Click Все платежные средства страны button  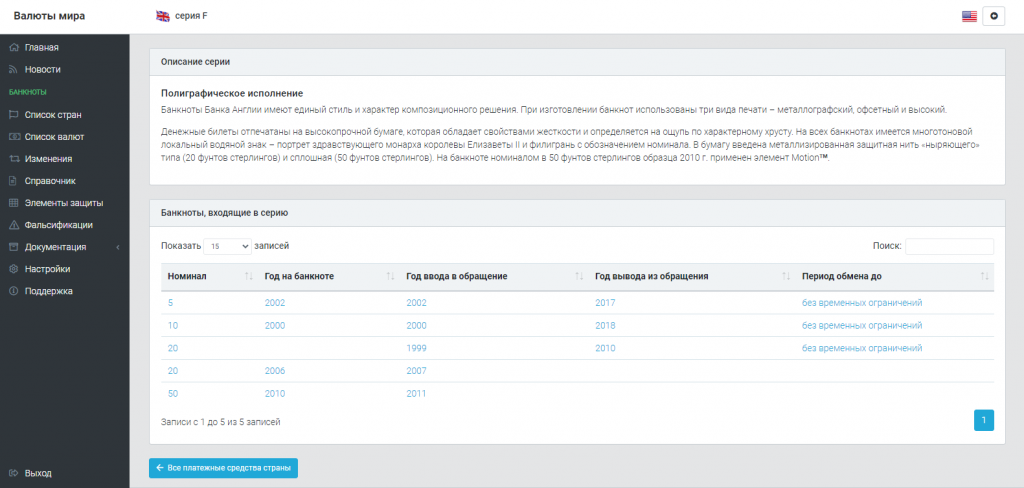tap(223, 468)
